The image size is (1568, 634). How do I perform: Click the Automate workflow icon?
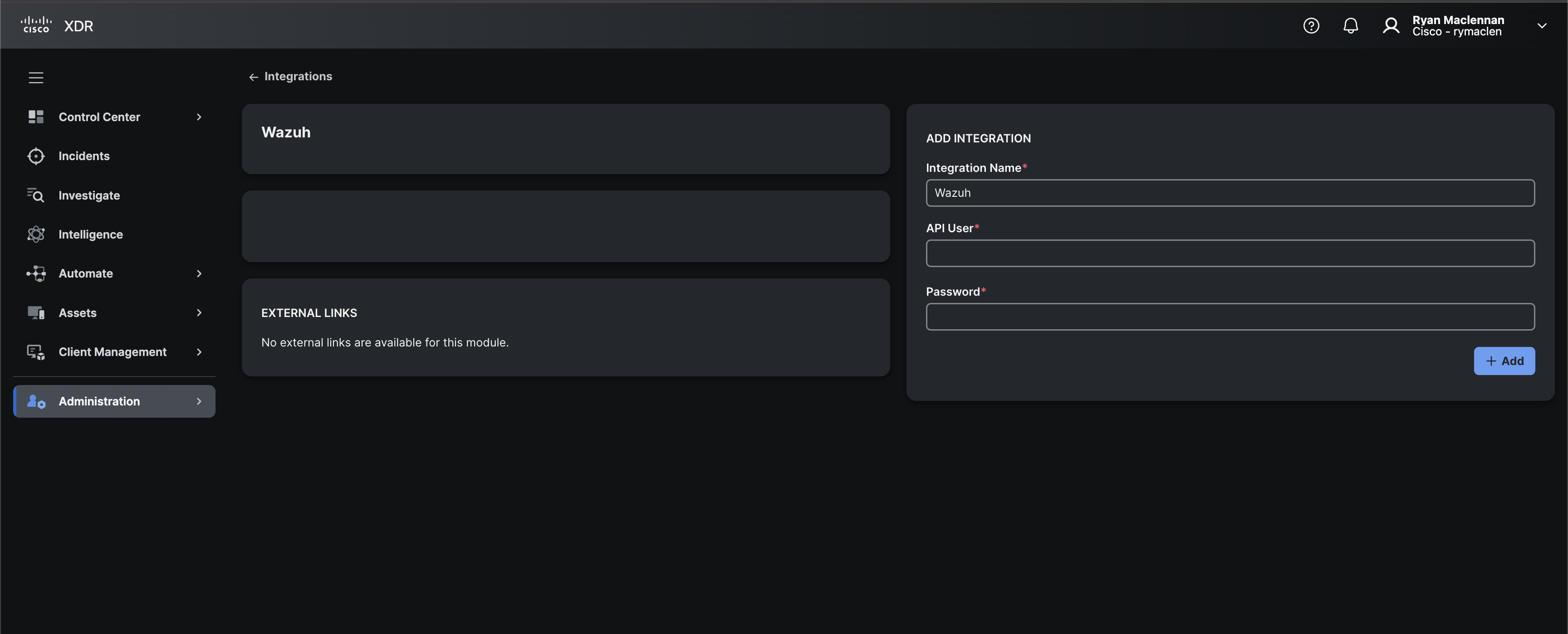(x=36, y=274)
